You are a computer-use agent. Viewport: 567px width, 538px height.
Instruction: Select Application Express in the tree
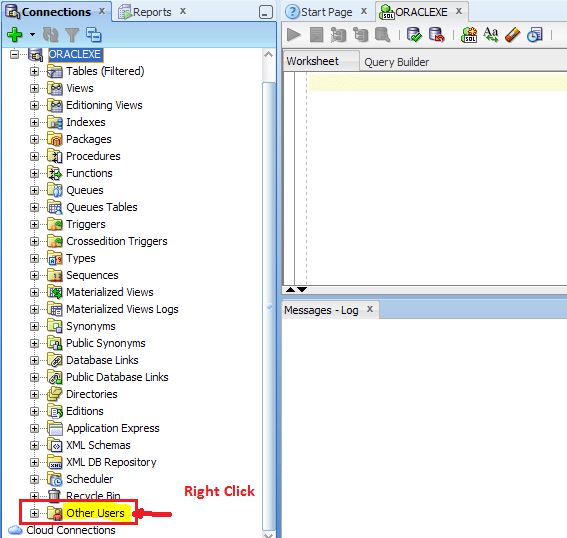113,428
